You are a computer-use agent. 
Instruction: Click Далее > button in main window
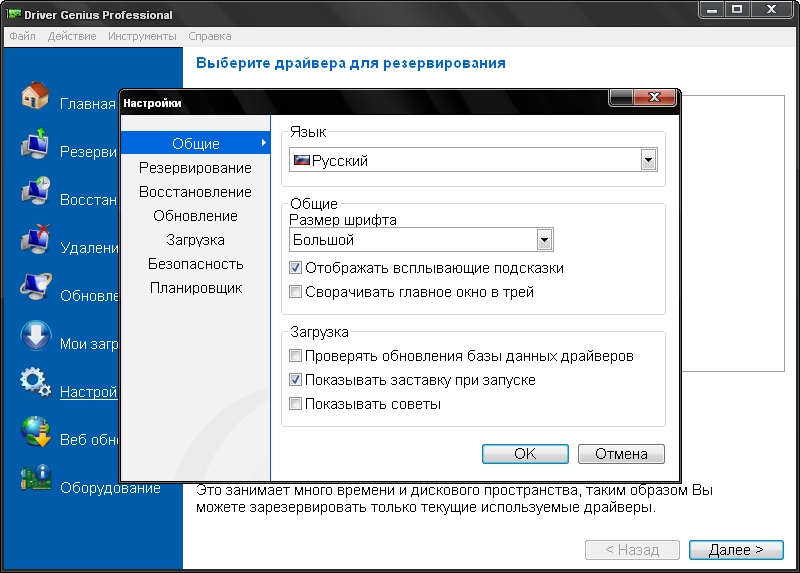pos(736,550)
